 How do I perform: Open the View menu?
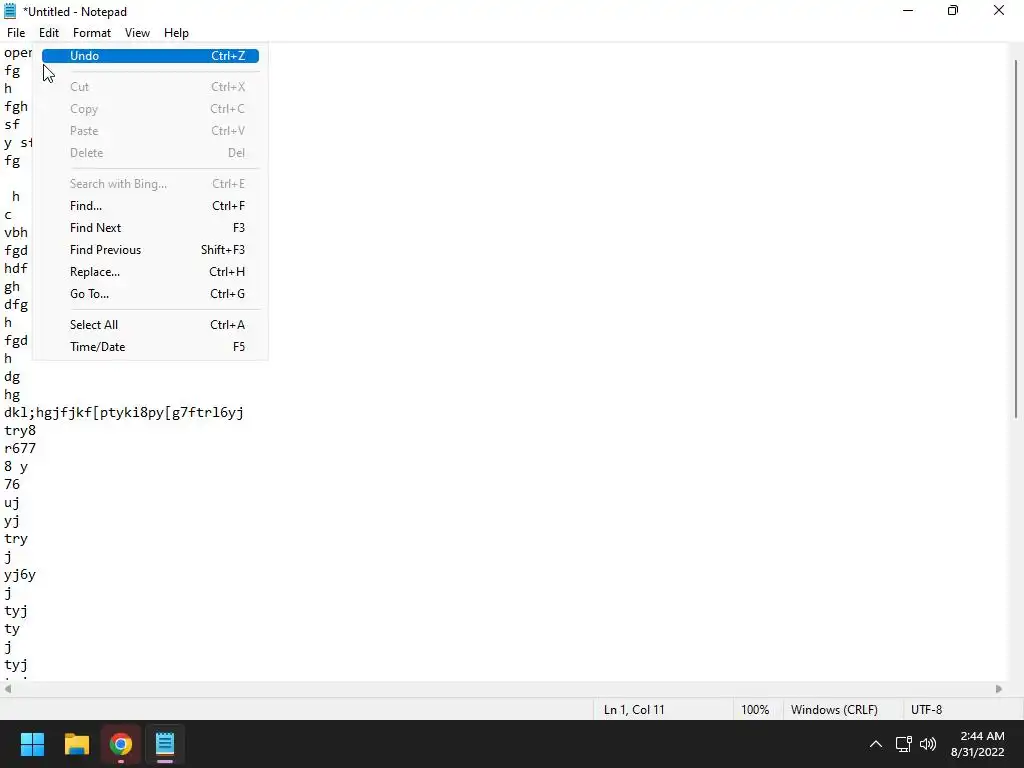coord(137,33)
